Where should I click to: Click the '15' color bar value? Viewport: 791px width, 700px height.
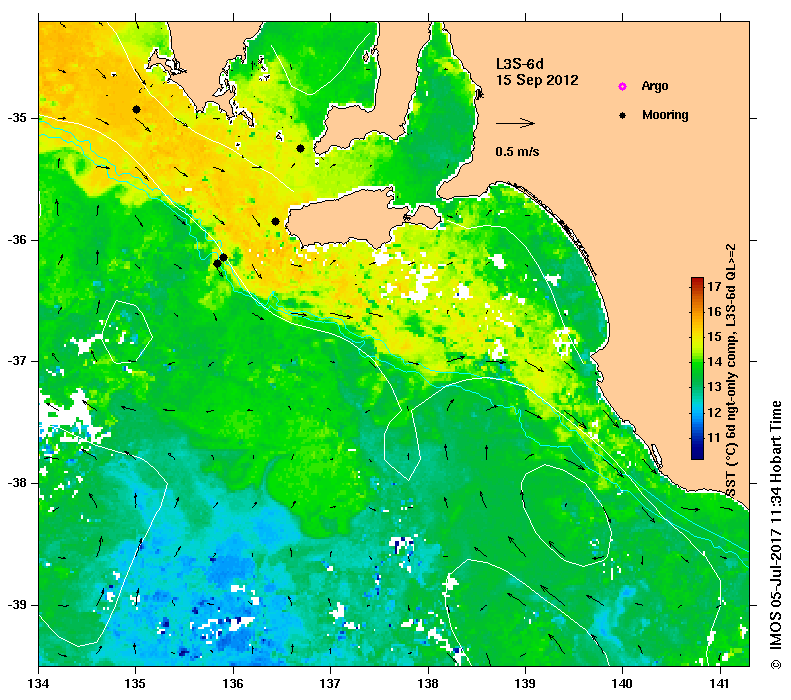714,336
